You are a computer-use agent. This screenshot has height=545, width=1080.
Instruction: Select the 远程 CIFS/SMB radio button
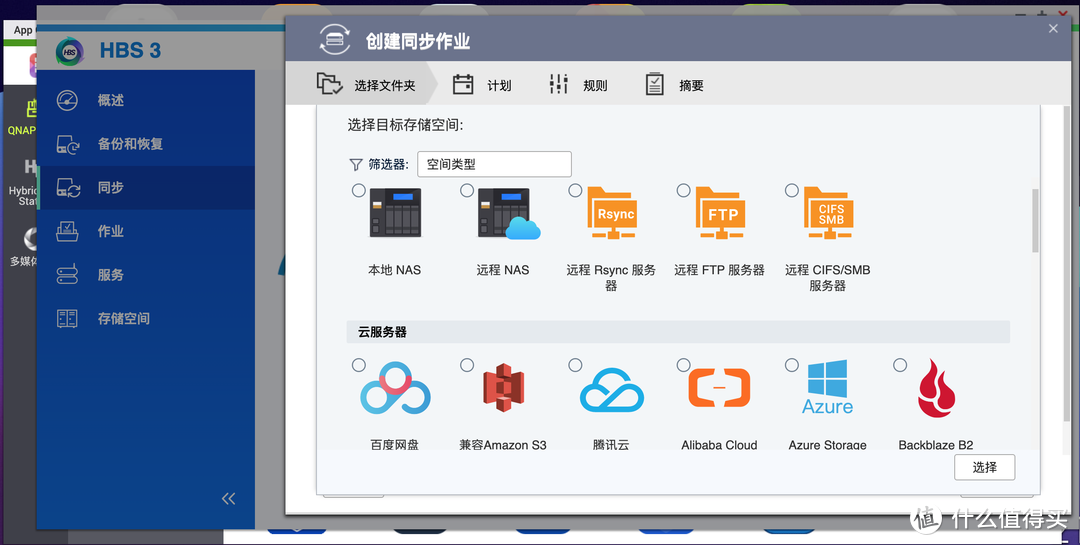[x=792, y=190]
